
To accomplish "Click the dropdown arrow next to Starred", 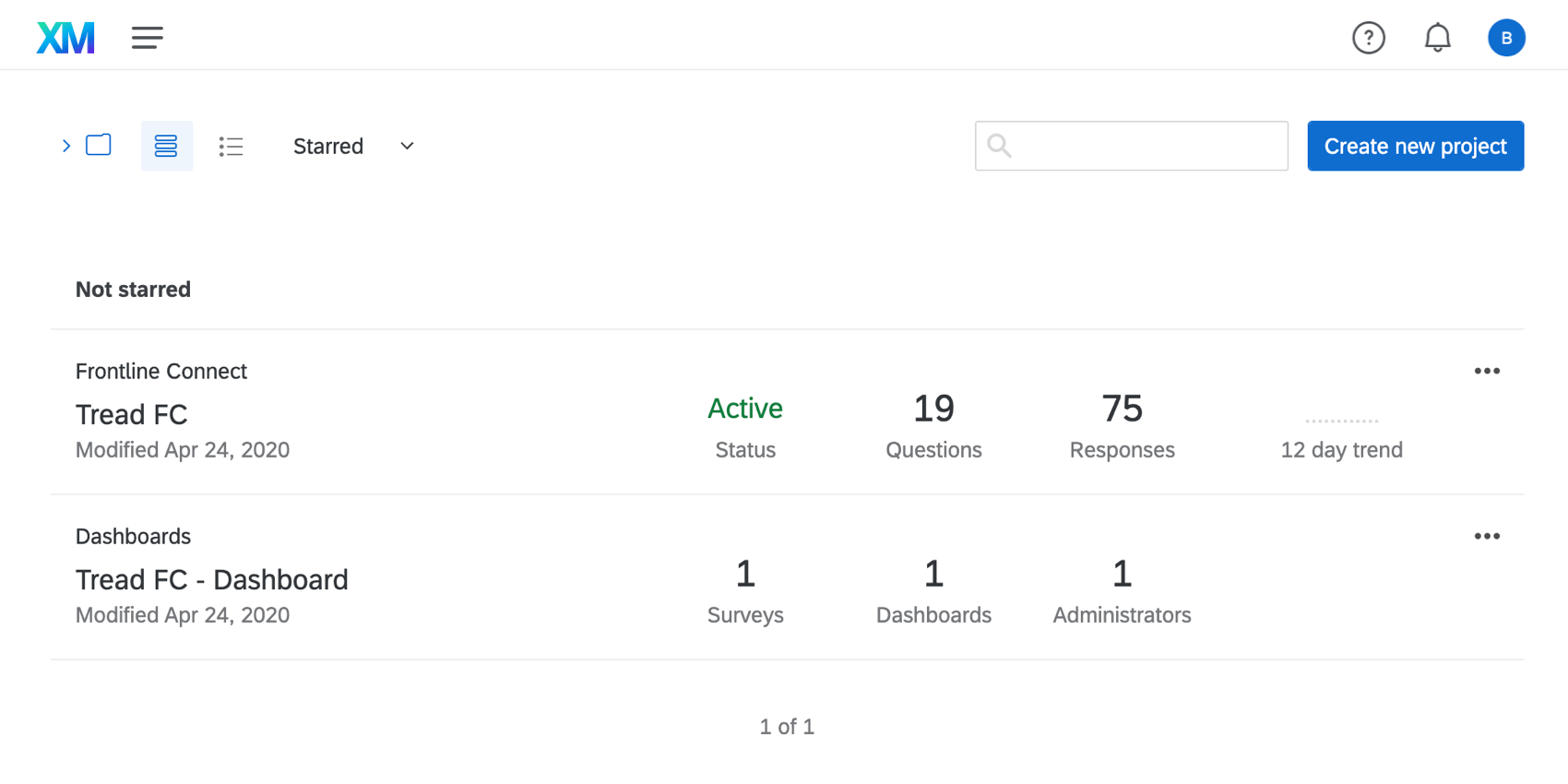I will point(407,146).
